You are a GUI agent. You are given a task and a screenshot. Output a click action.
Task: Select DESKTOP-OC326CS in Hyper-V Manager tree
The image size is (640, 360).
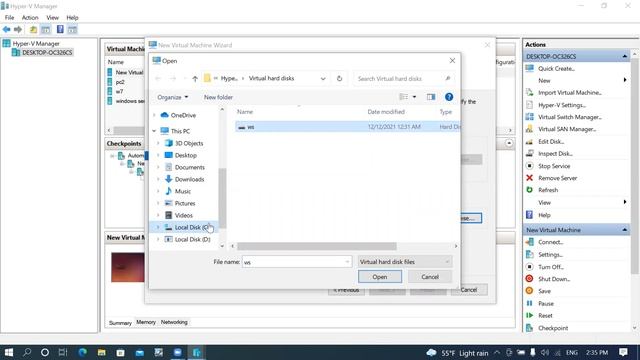(47, 52)
